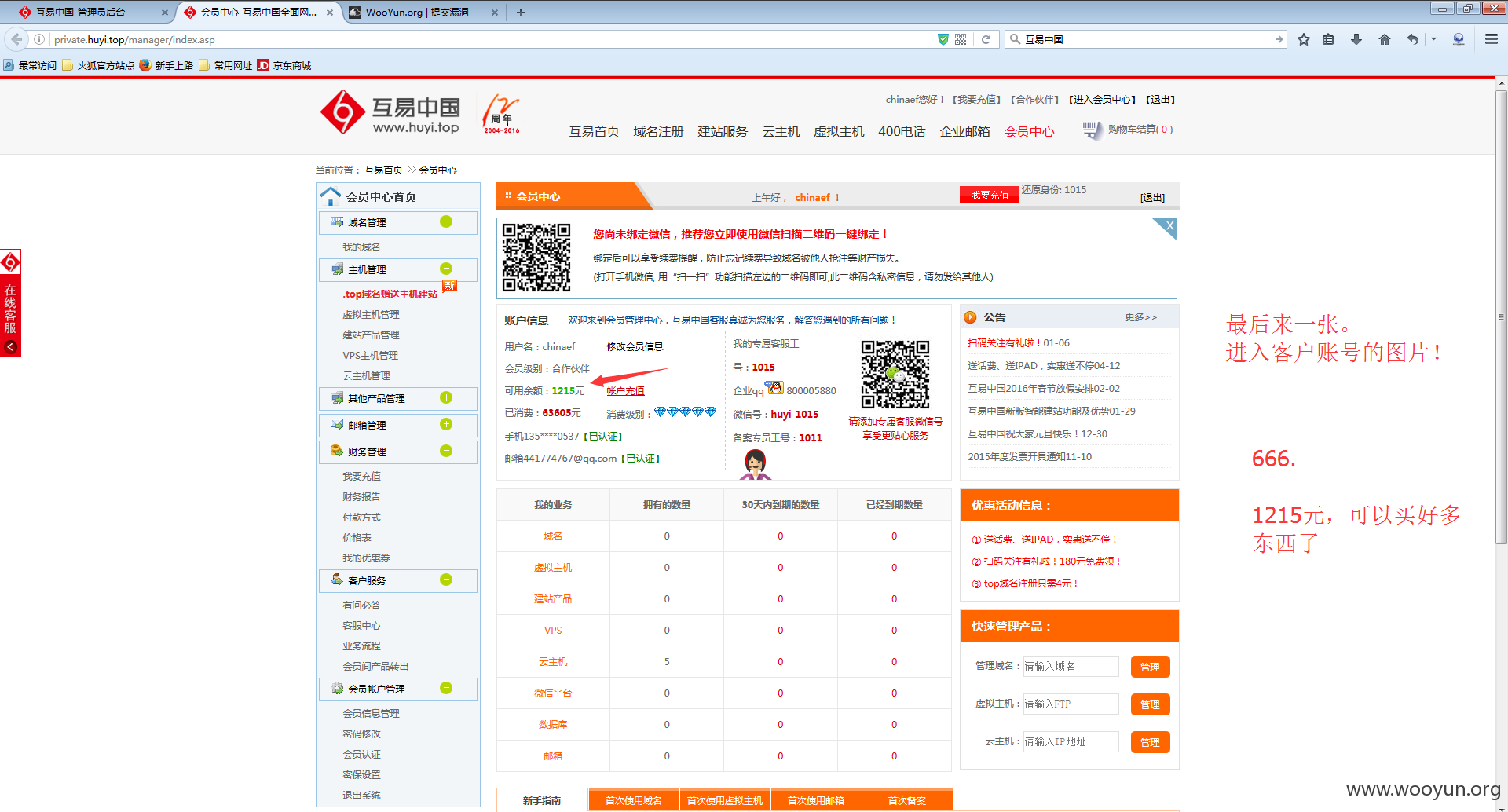This screenshot has width=1508, height=812.
Task: Open 我的域名 in the sidebar
Action: pyautogui.click(x=361, y=247)
